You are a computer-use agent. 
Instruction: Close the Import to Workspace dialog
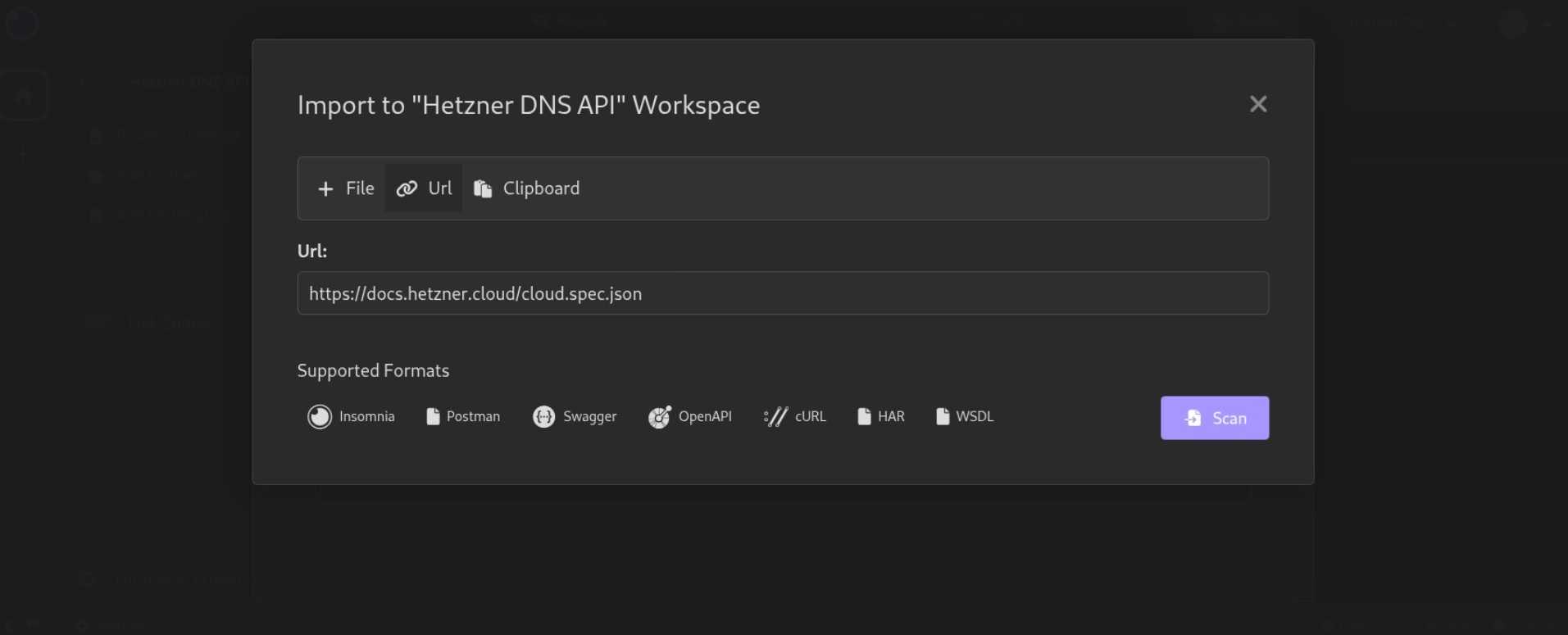[x=1257, y=104]
